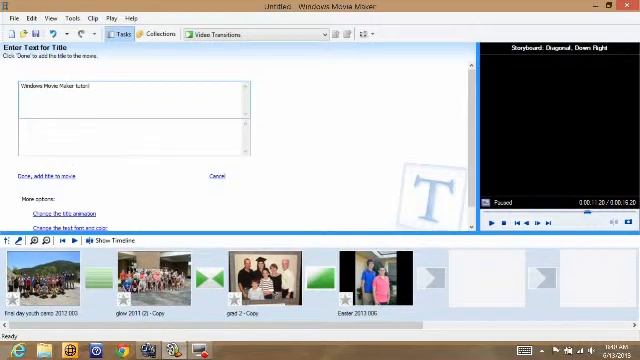Save the project with the floppy disk icon
Viewport: 640px width, 360px height.
pos(36,34)
